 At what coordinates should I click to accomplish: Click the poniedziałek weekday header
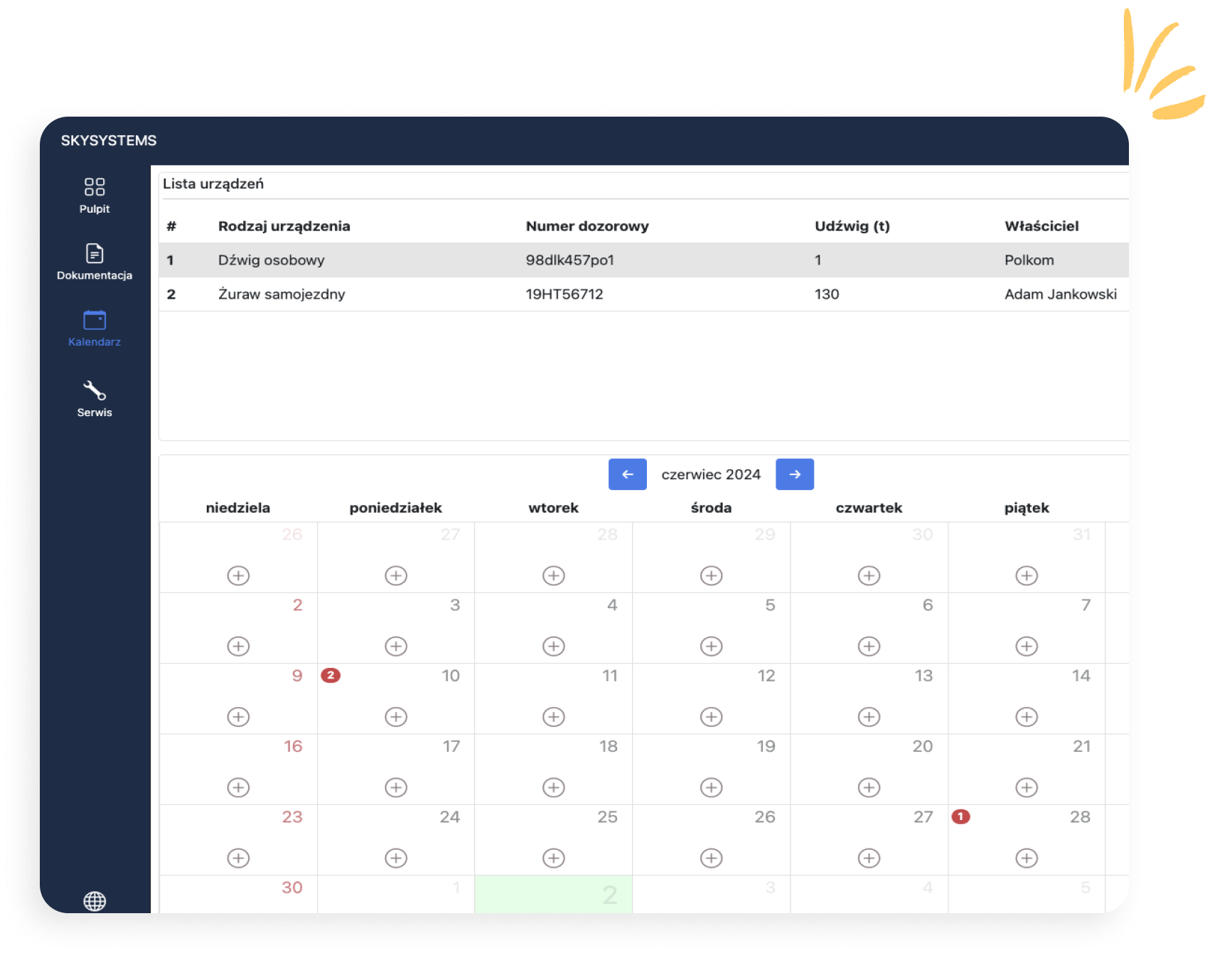pyautogui.click(x=396, y=508)
